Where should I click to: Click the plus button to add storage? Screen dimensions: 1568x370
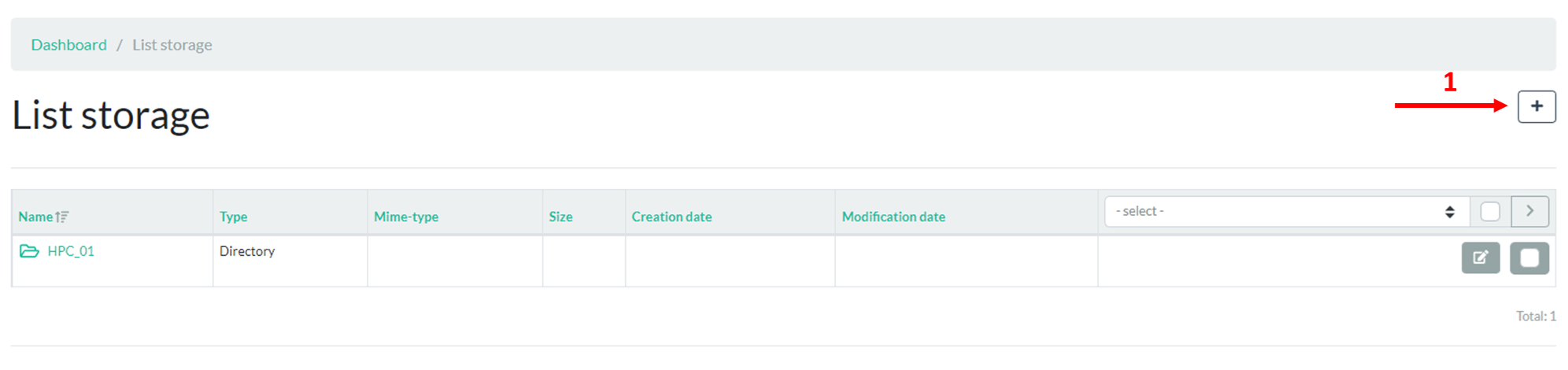[1536, 106]
